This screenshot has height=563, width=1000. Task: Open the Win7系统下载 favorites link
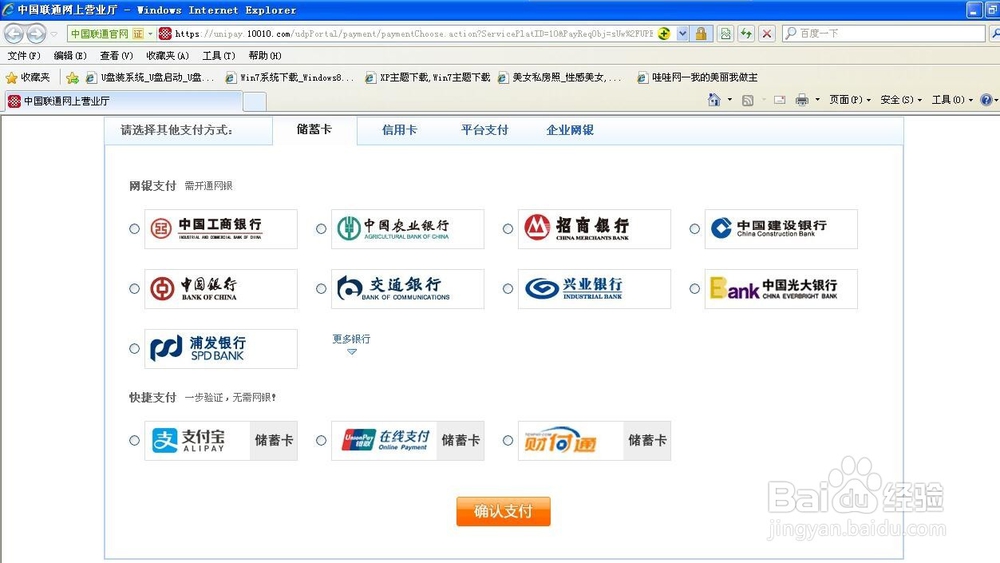coord(290,78)
